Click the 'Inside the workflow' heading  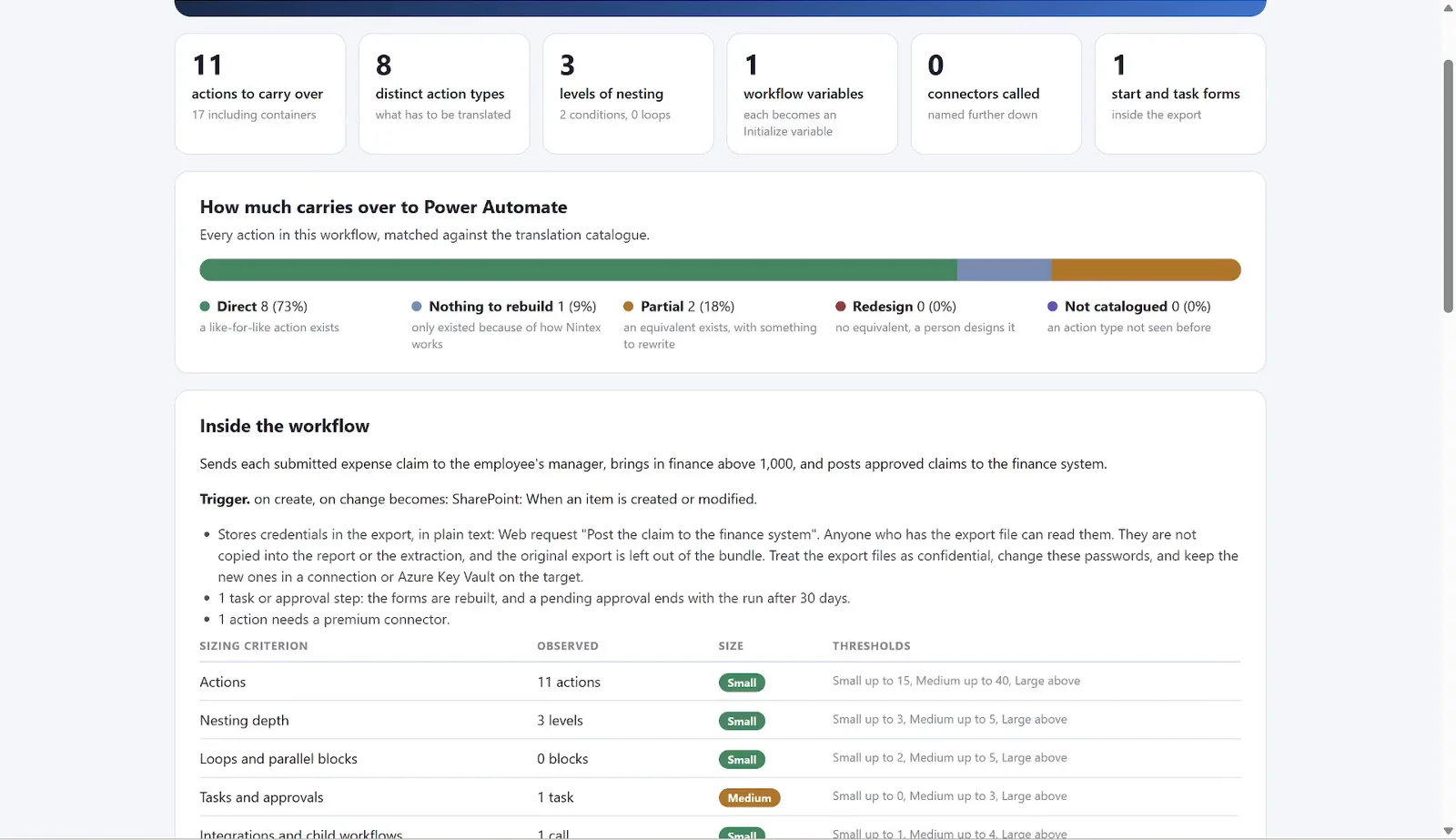[x=284, y=426]
